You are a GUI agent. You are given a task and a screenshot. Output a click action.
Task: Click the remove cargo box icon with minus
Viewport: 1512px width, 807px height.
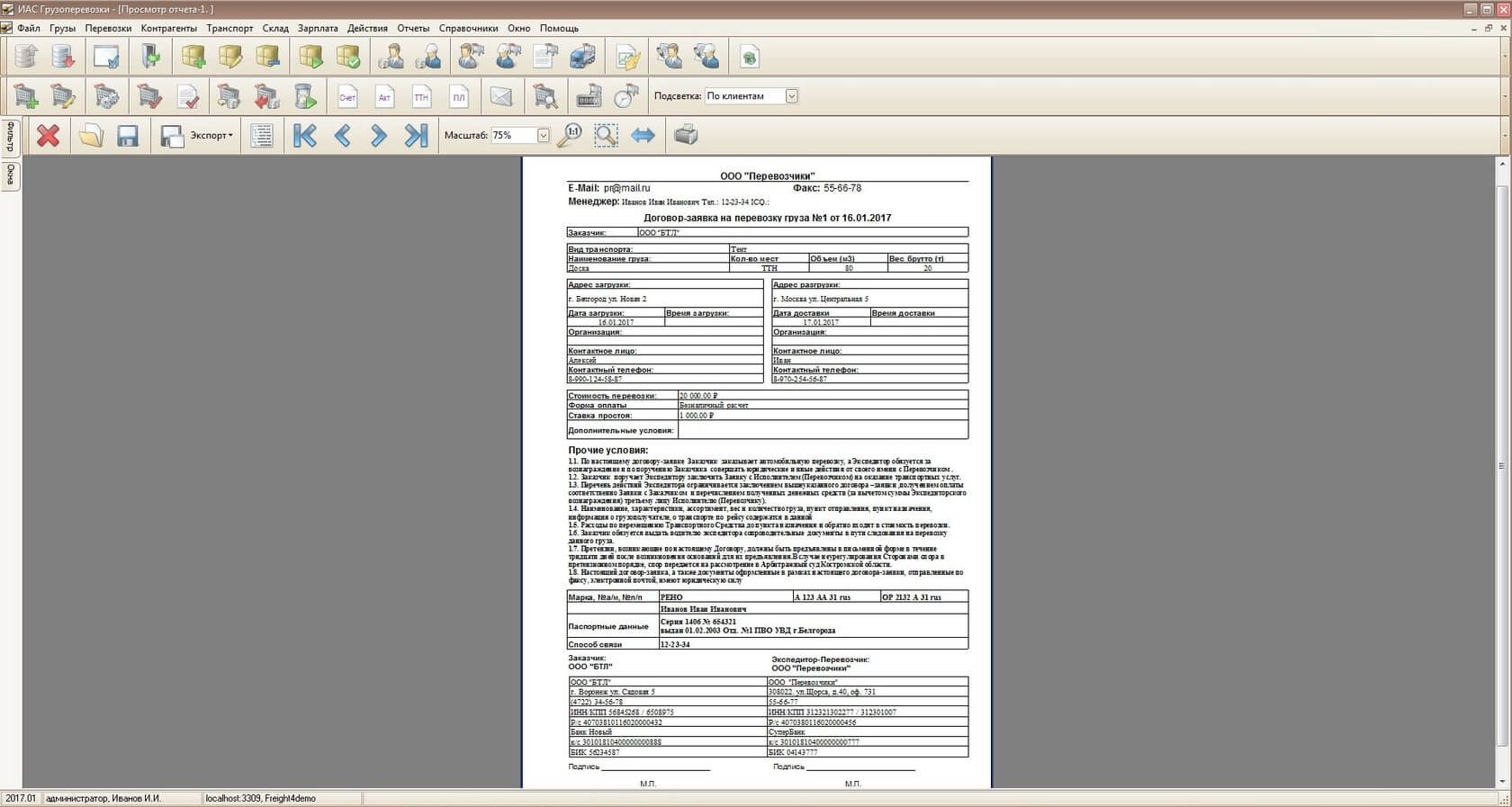pos(267,57)
